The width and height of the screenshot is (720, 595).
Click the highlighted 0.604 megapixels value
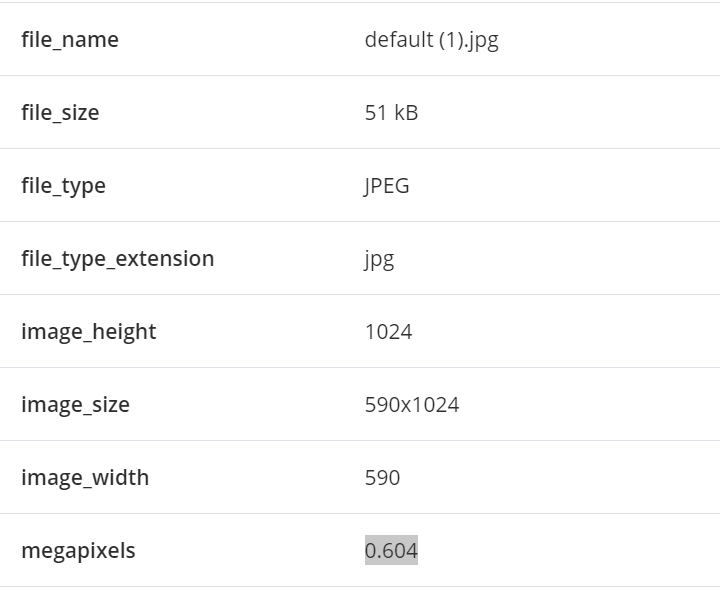click(x=391, y=551)
